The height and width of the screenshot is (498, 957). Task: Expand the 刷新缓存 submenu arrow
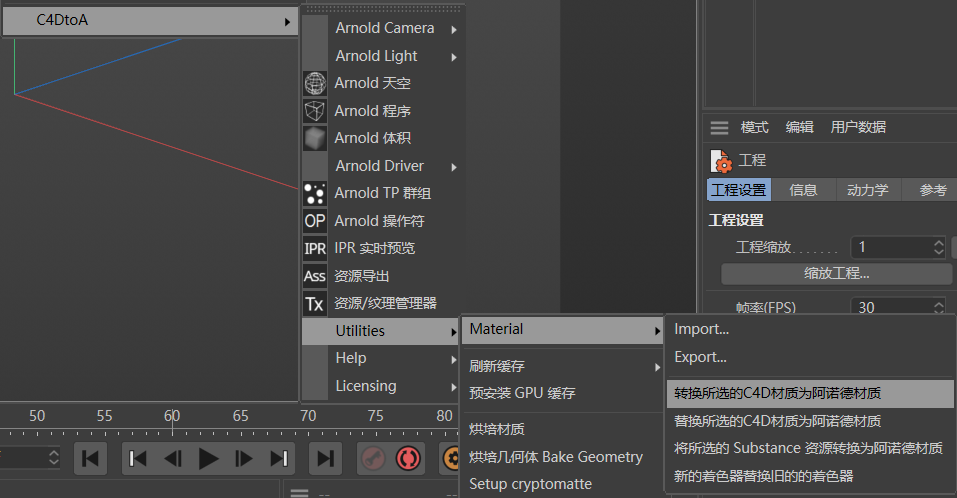pos(657,367)
